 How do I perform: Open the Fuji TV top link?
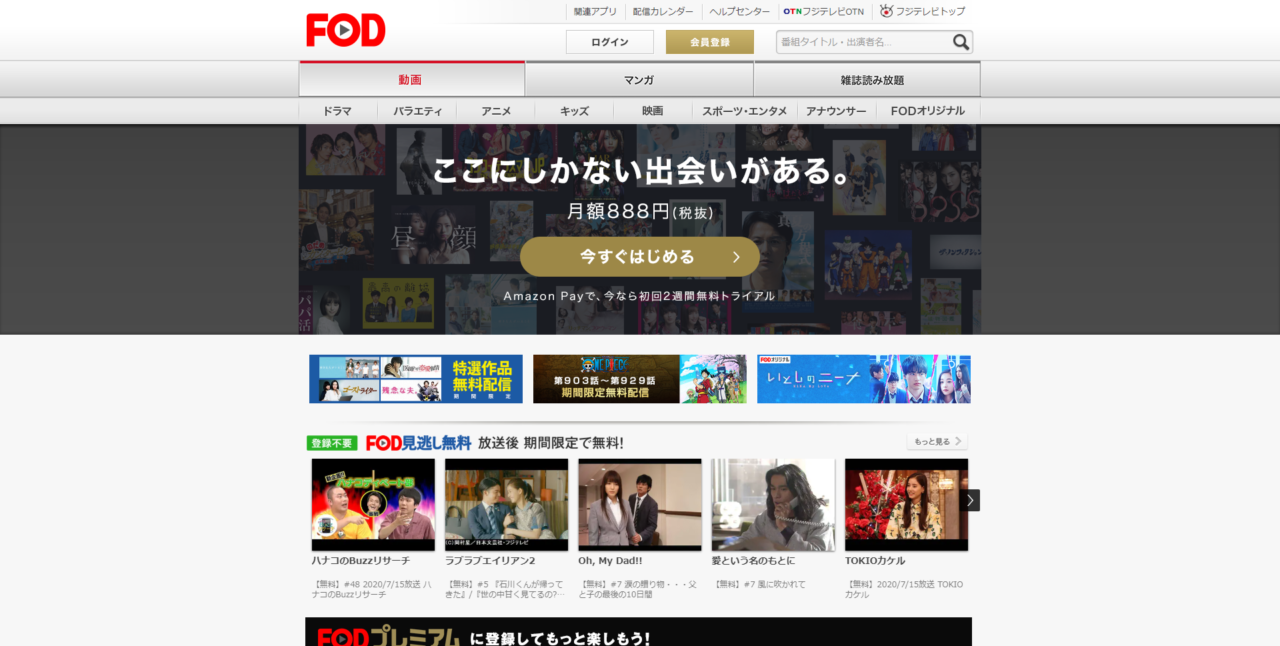click(x=922, y=12)
